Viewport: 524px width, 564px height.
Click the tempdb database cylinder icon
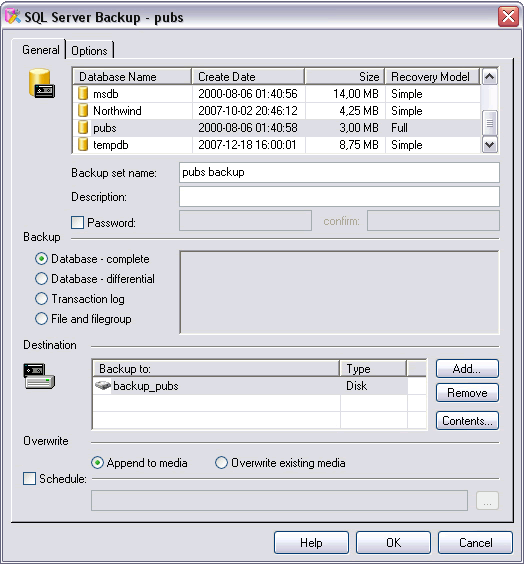pos(83,145)
